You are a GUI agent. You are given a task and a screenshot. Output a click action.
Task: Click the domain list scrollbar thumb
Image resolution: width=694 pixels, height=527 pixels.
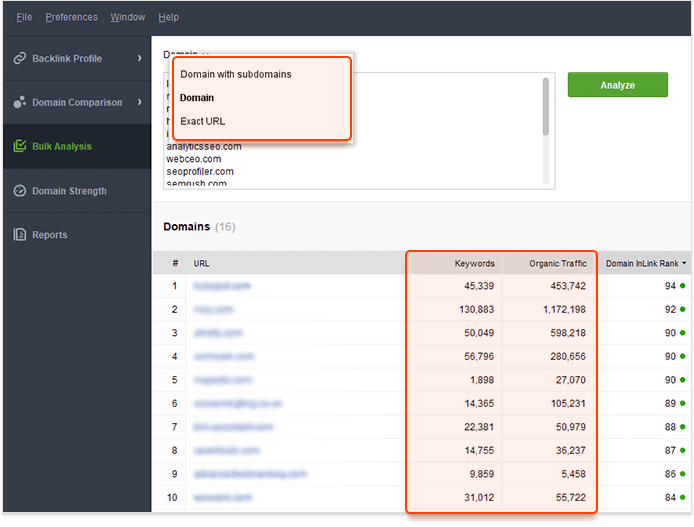click(x=546, y=106)
